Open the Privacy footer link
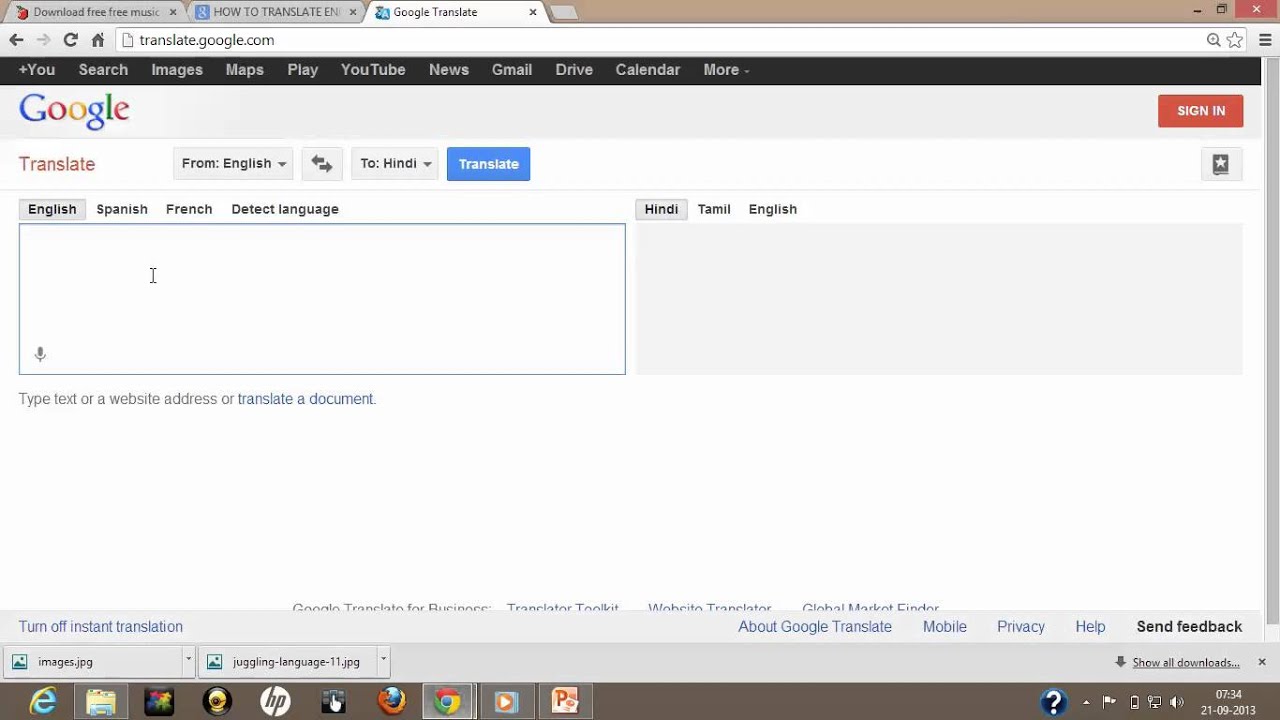Viewport: 1280px width, 720px height. tap(1021, 627)
